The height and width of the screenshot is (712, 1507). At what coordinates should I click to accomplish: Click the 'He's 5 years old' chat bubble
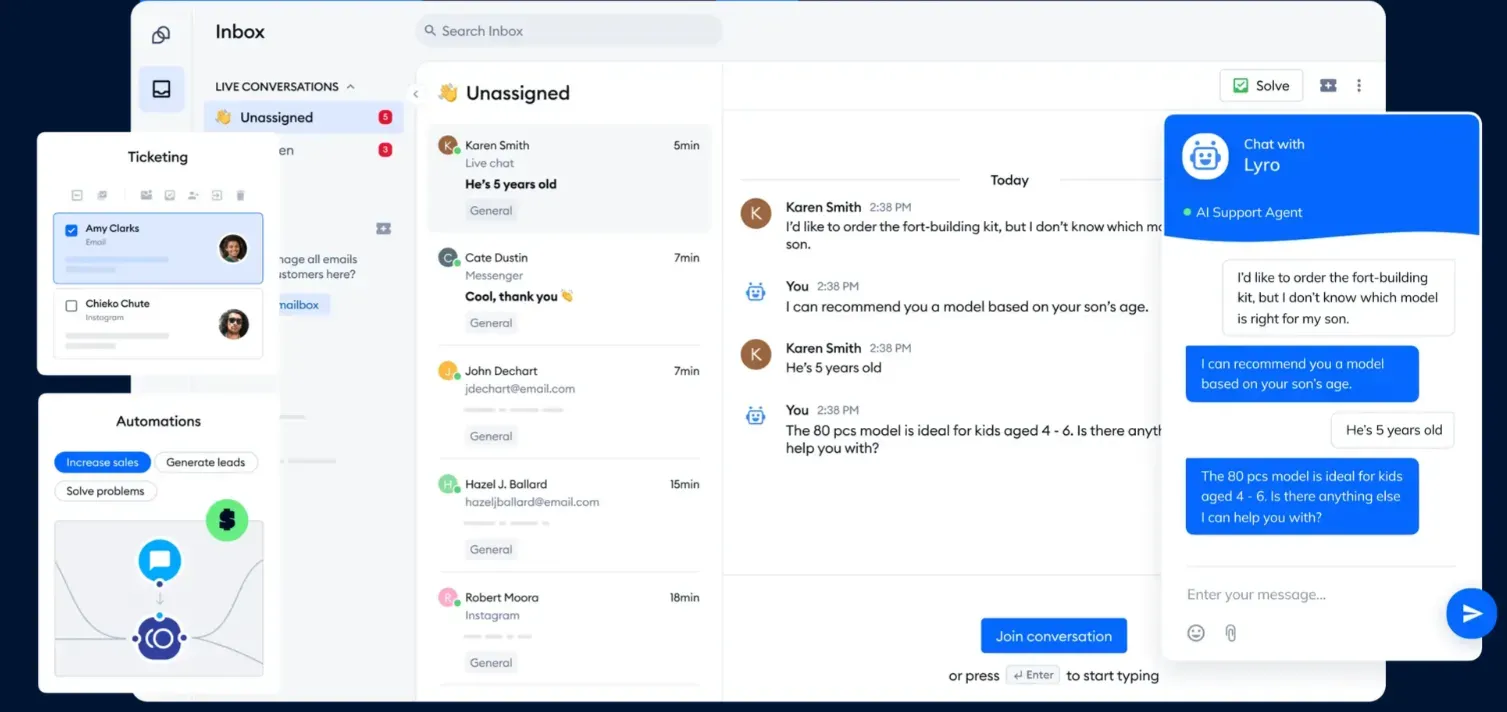point(1393,430)
